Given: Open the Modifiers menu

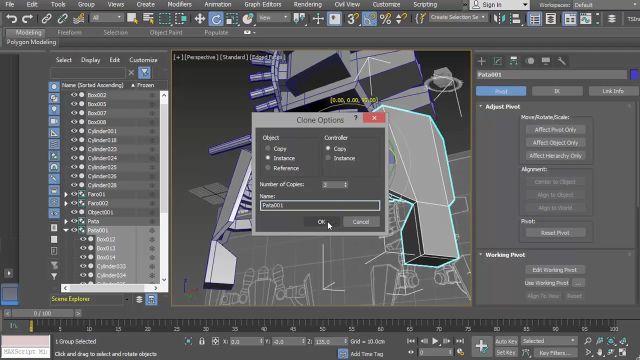Looking at the screenshot, I should coord(179,4).
